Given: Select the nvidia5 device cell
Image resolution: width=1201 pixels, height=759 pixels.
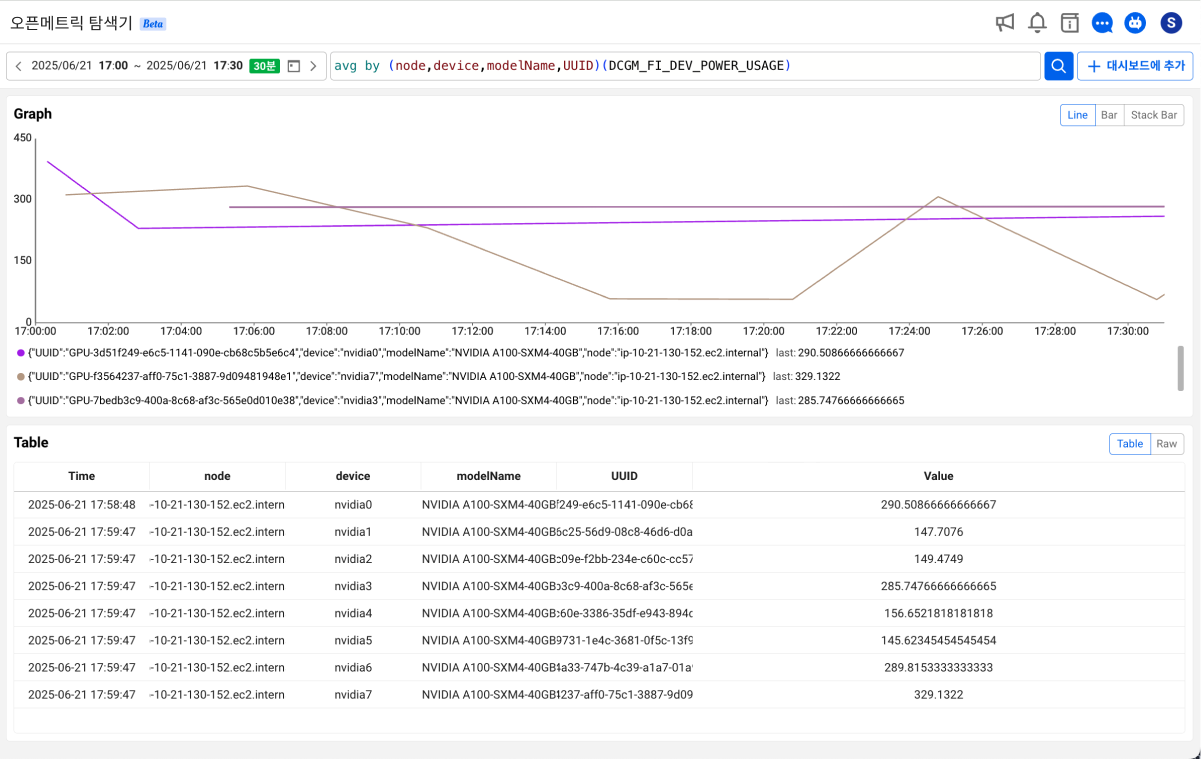Looking at the screenshot, I should [353, 640].
